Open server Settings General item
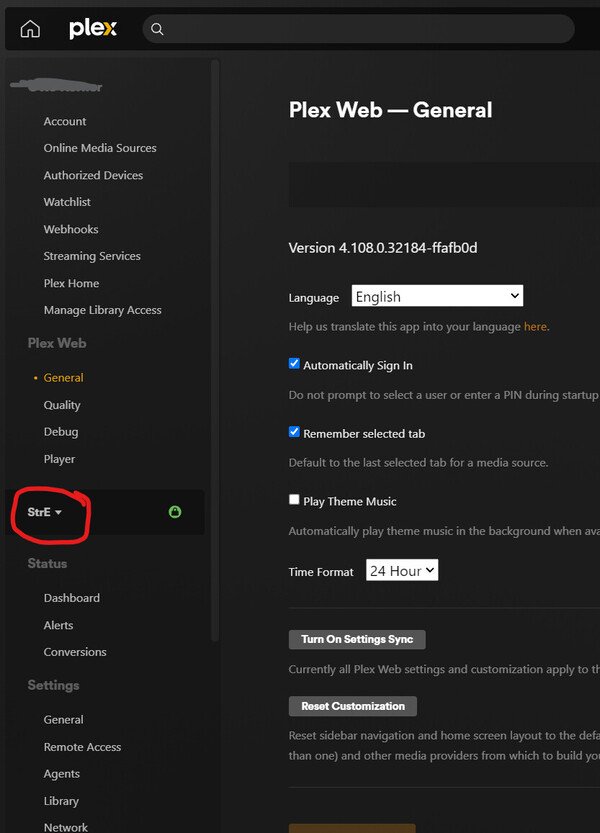 [x=63, y=720]
